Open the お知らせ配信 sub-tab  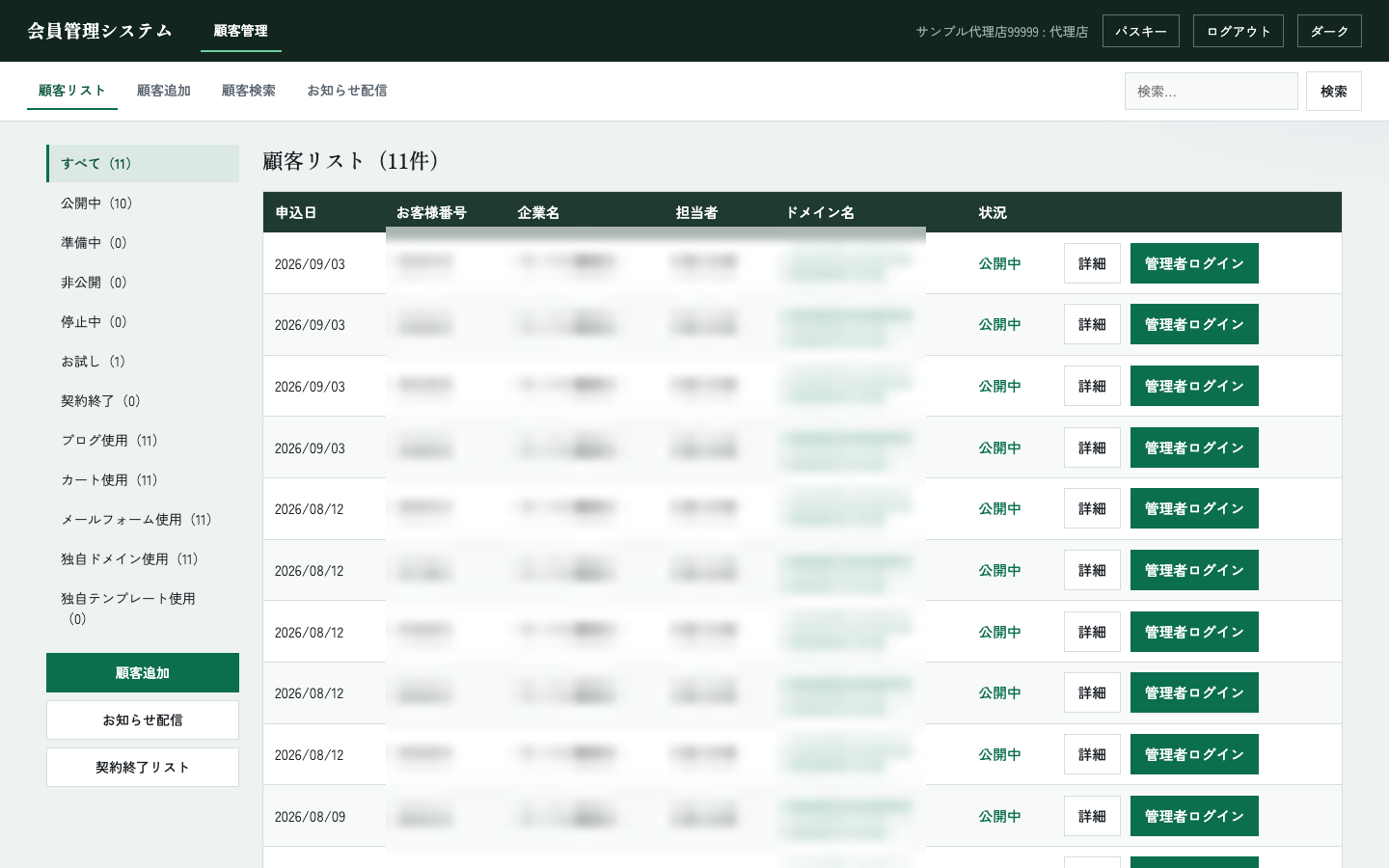[347, 91]
